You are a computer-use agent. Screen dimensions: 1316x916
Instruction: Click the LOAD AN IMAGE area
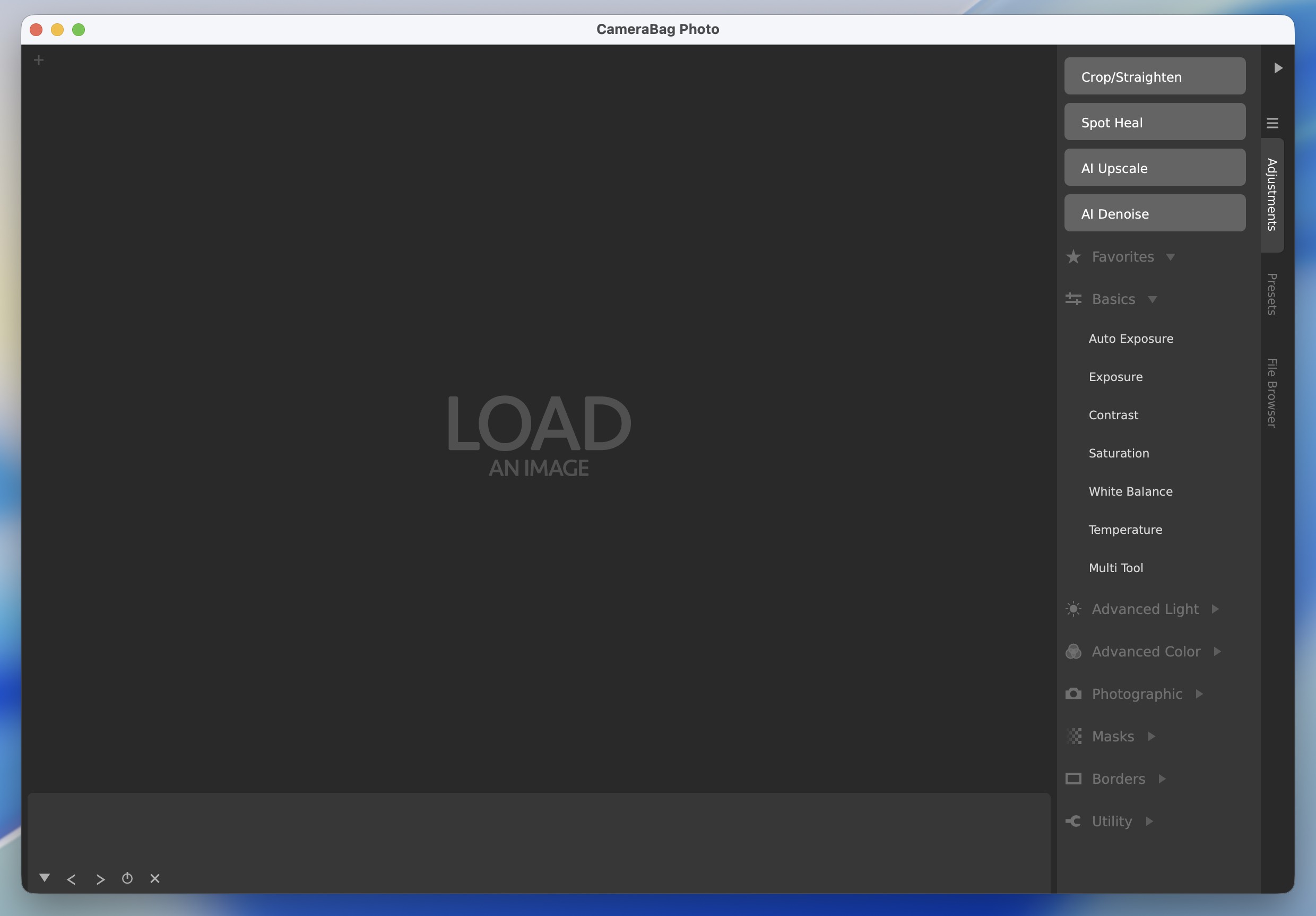pyautogui.click(x=538, y=435)
